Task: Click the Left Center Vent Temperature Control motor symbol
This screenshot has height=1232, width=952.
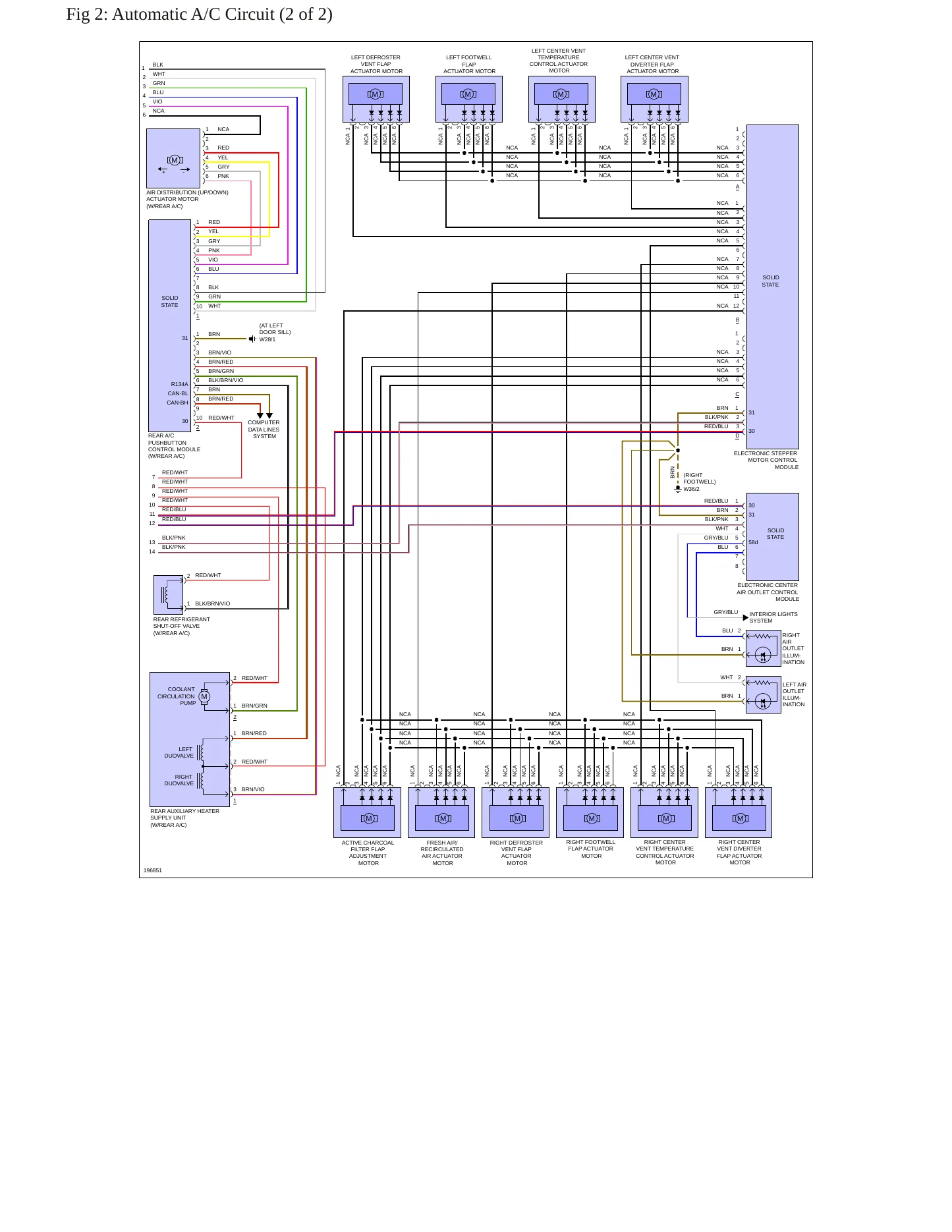Action: [561, 94]
